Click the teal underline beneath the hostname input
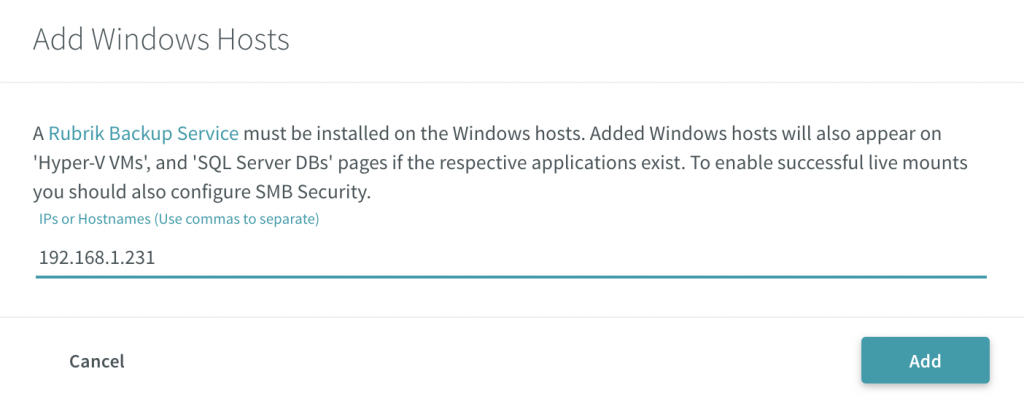Screen dimensions: 1024x401 (x=511, y=276)
